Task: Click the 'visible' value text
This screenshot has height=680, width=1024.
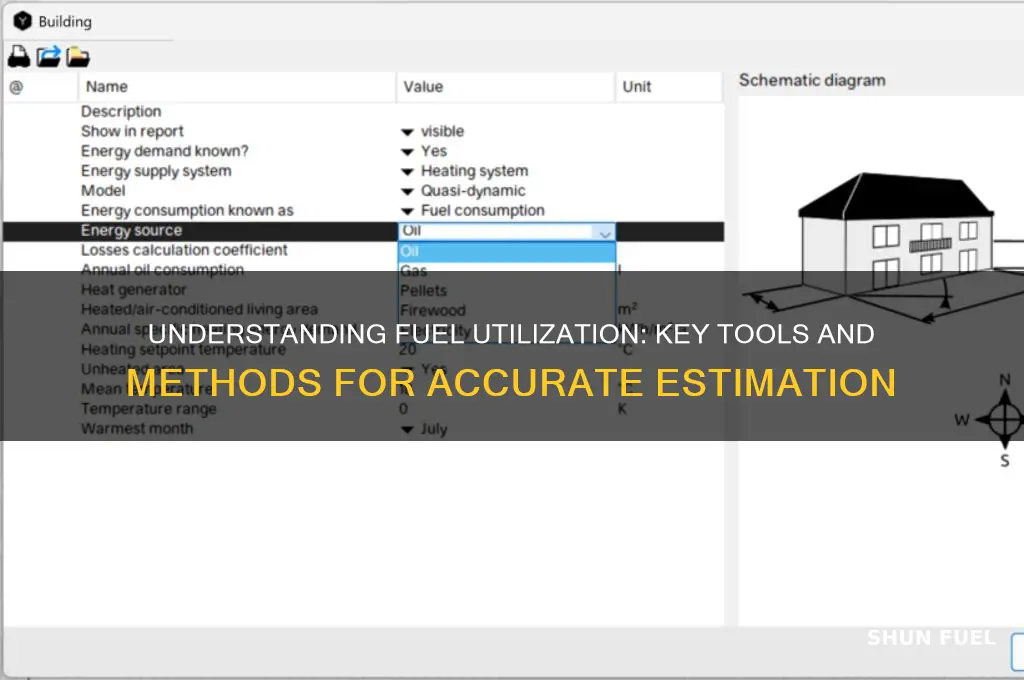Action: 442,131
